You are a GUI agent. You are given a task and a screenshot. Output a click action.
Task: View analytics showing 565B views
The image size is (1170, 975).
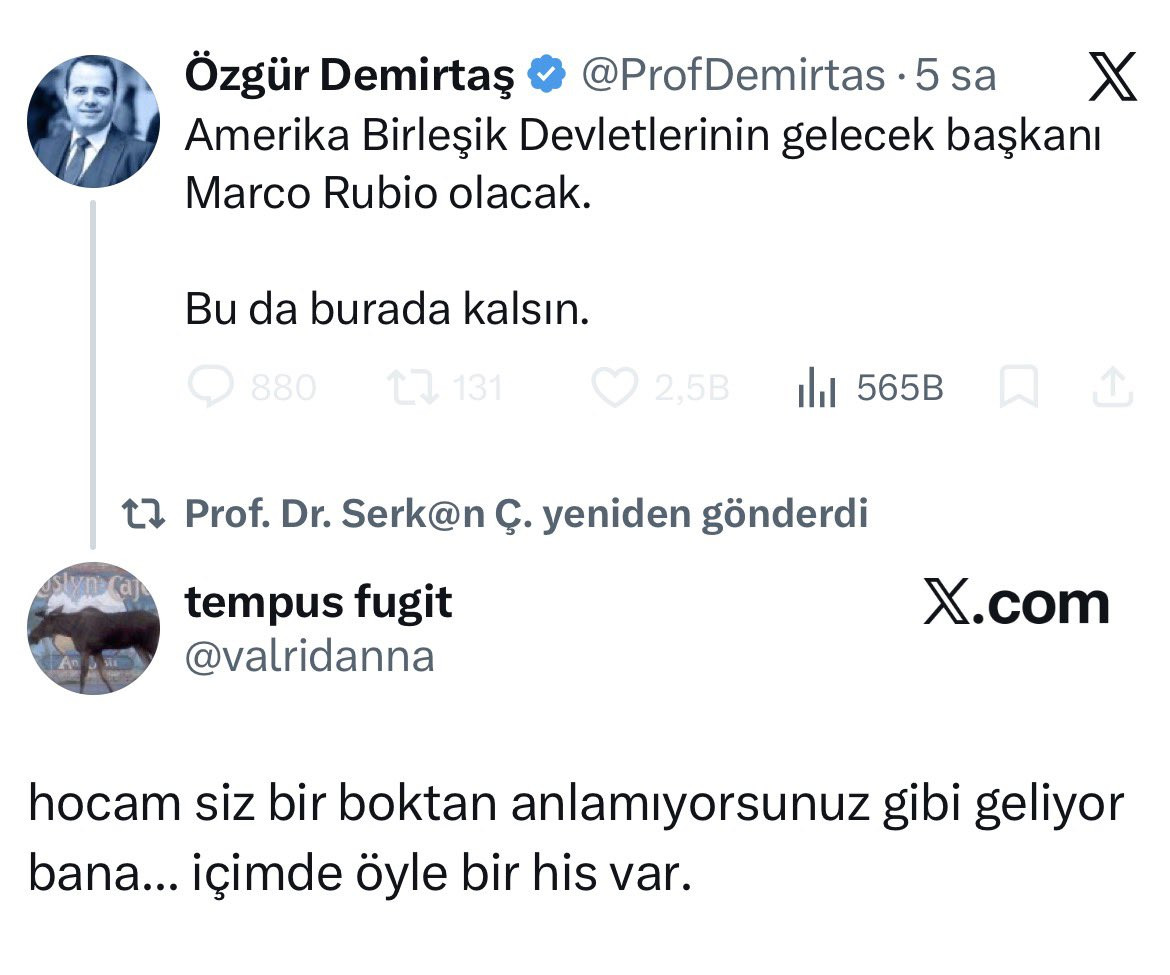pyautogui.click(x=816, y=388)
